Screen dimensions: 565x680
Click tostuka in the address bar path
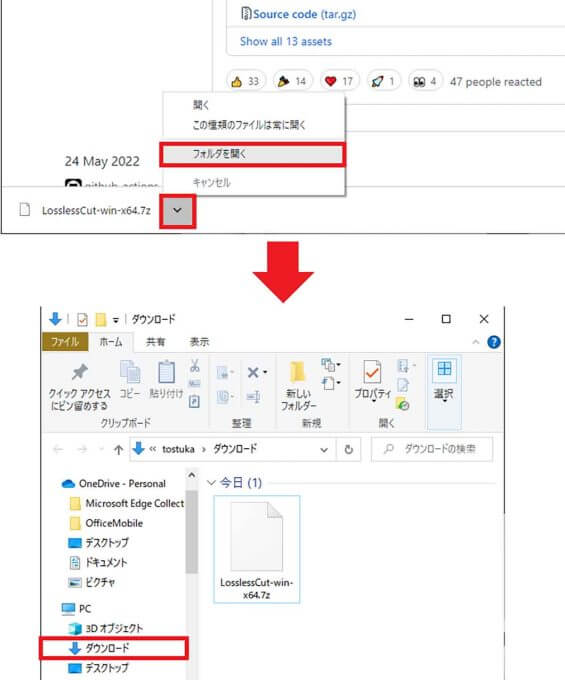coord(178,449)
